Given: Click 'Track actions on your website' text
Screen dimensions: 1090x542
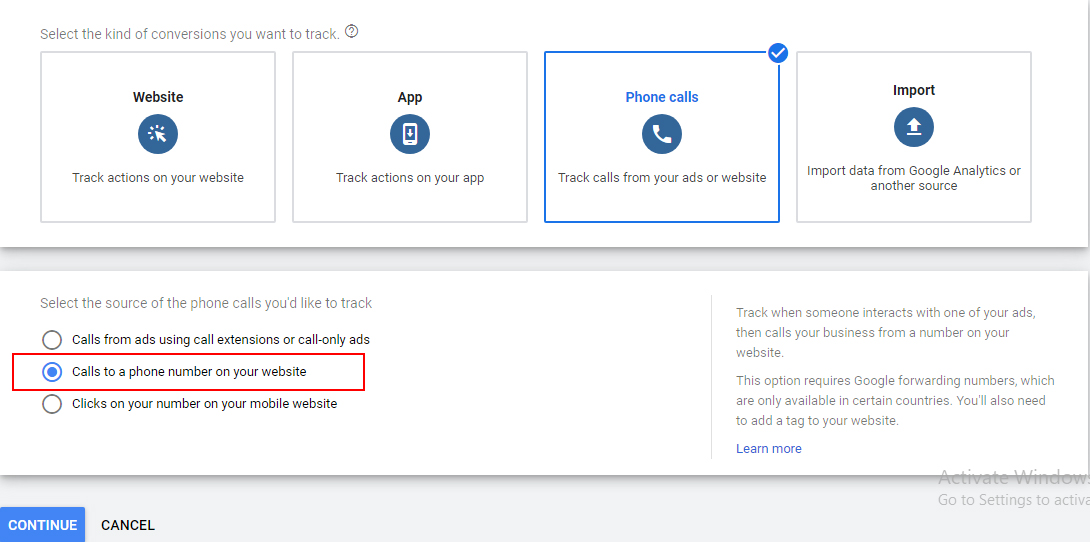Looking at the screenshot, I should [158, 178].
